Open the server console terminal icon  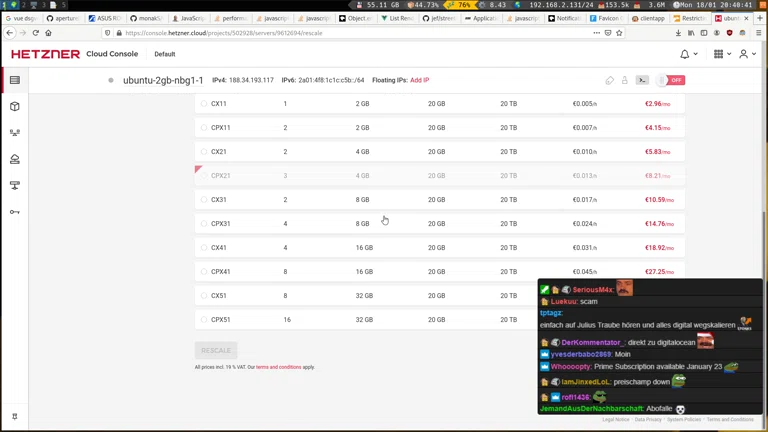click(x=642, y=80)
